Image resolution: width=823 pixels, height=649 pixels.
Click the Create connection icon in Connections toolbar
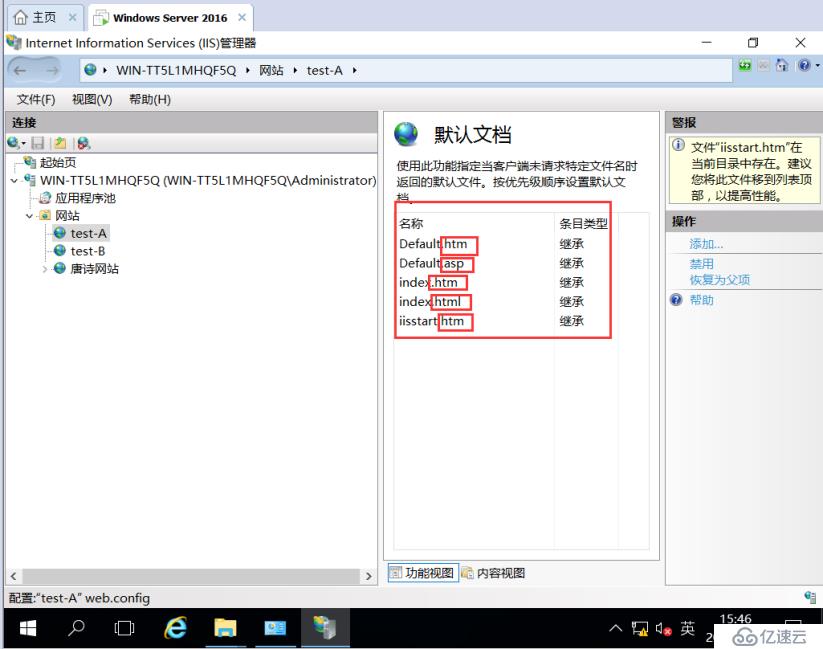(14, 143)
